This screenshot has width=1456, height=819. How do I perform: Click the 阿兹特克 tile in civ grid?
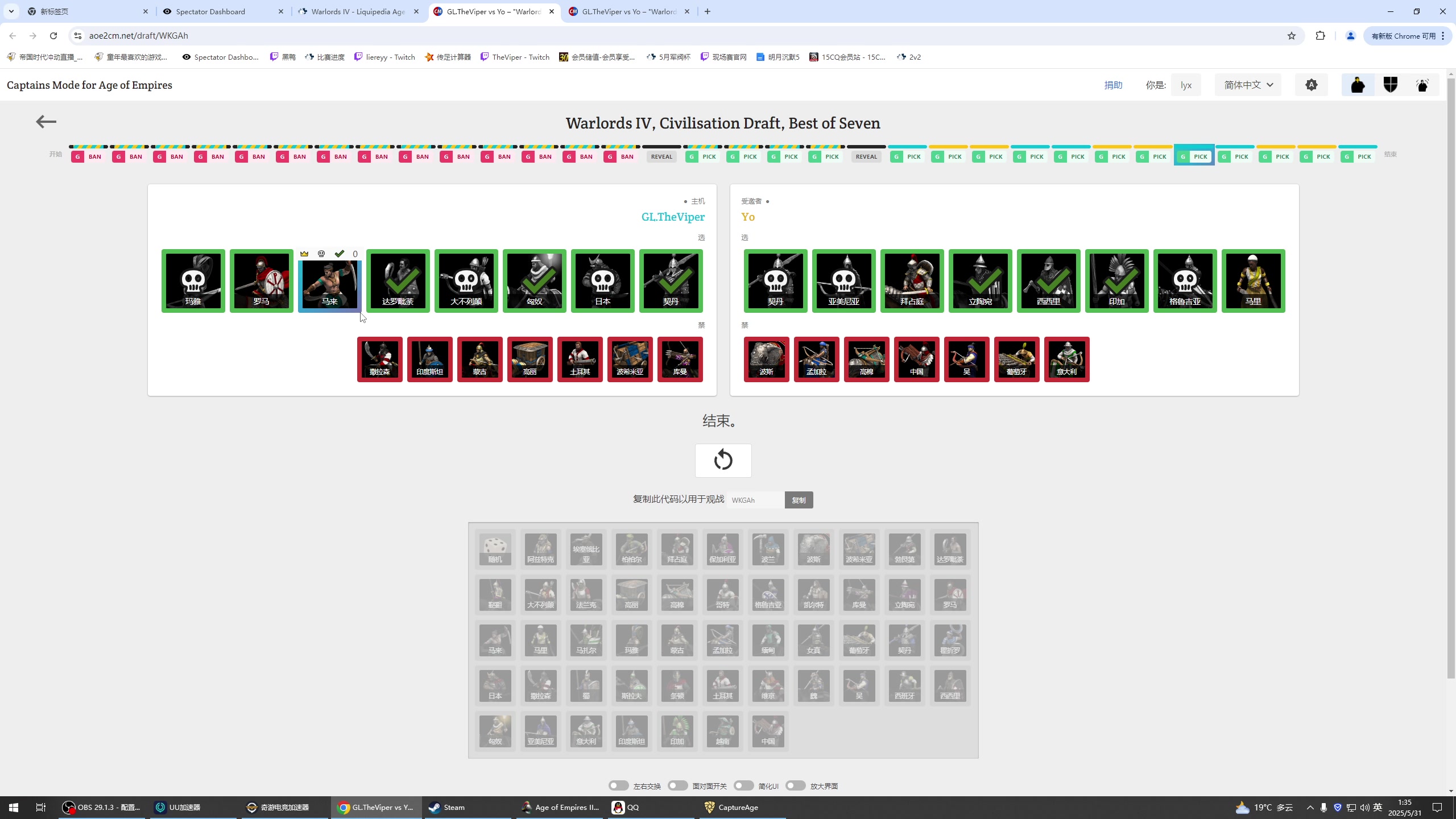point(541,549)
